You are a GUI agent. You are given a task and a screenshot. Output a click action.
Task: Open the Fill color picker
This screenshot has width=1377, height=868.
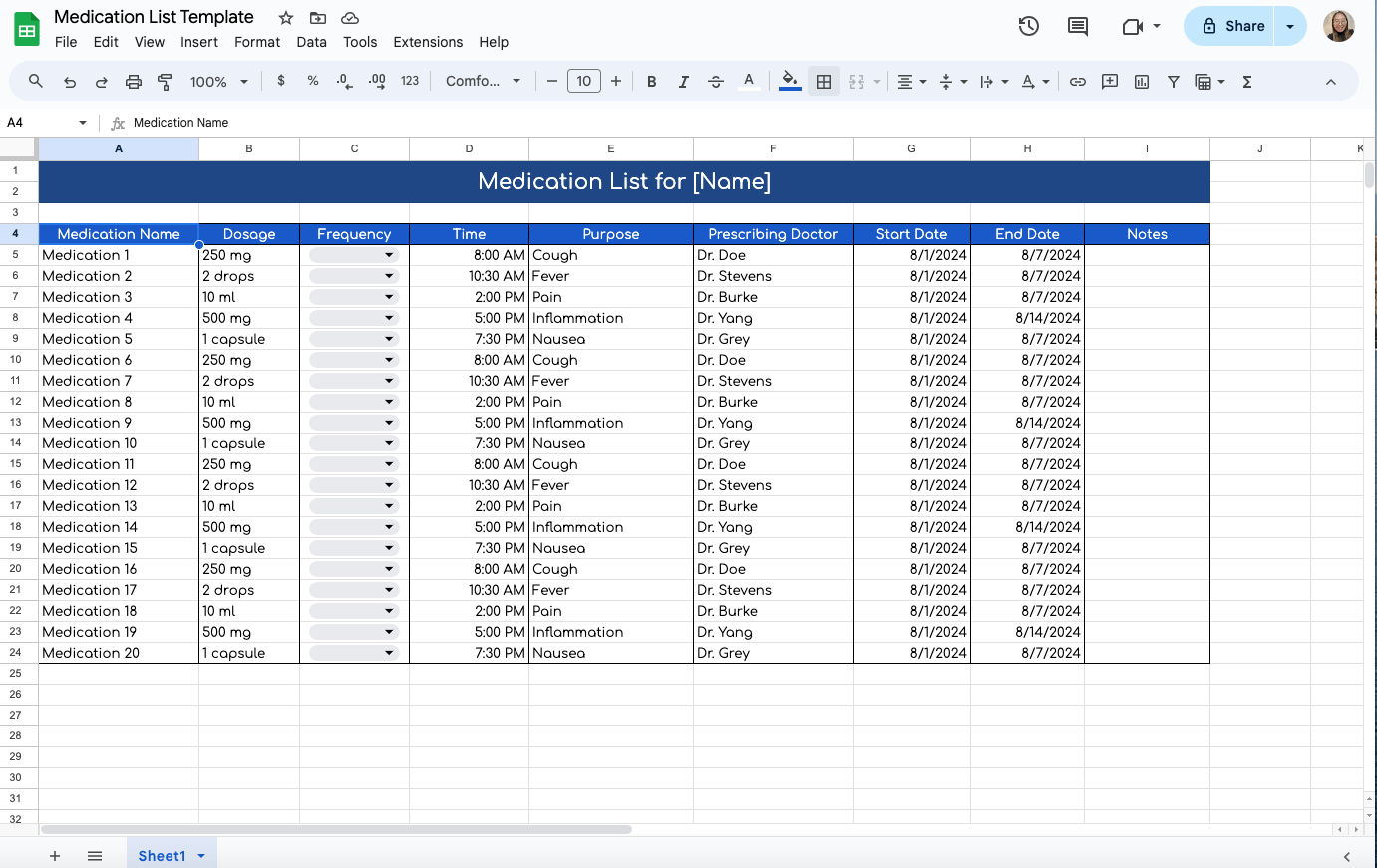789,81
